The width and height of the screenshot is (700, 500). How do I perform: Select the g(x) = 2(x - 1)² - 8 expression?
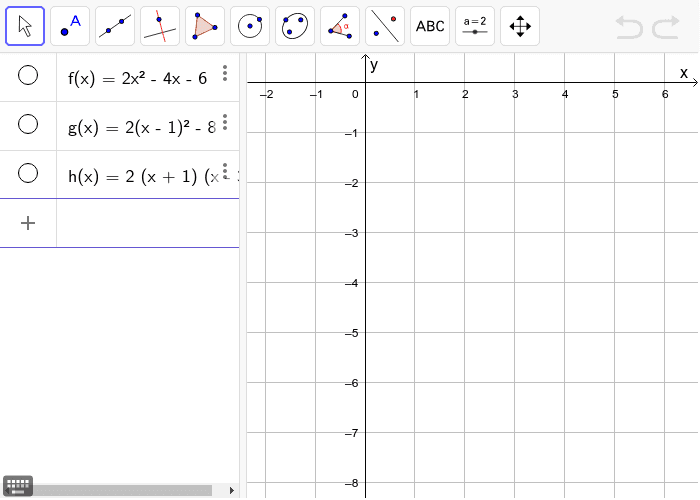pos(142,128)
